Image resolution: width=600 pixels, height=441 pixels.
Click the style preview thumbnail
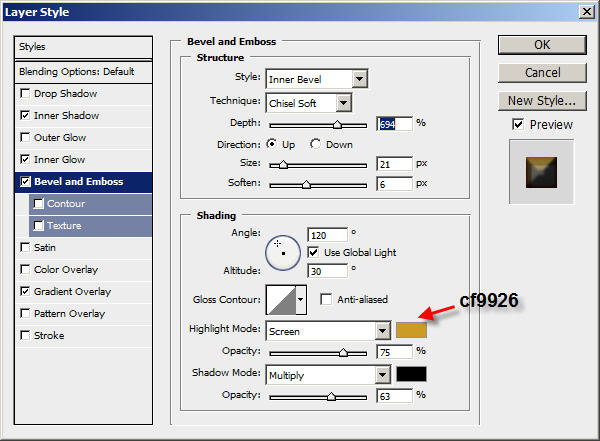click(x=541, y=172)
